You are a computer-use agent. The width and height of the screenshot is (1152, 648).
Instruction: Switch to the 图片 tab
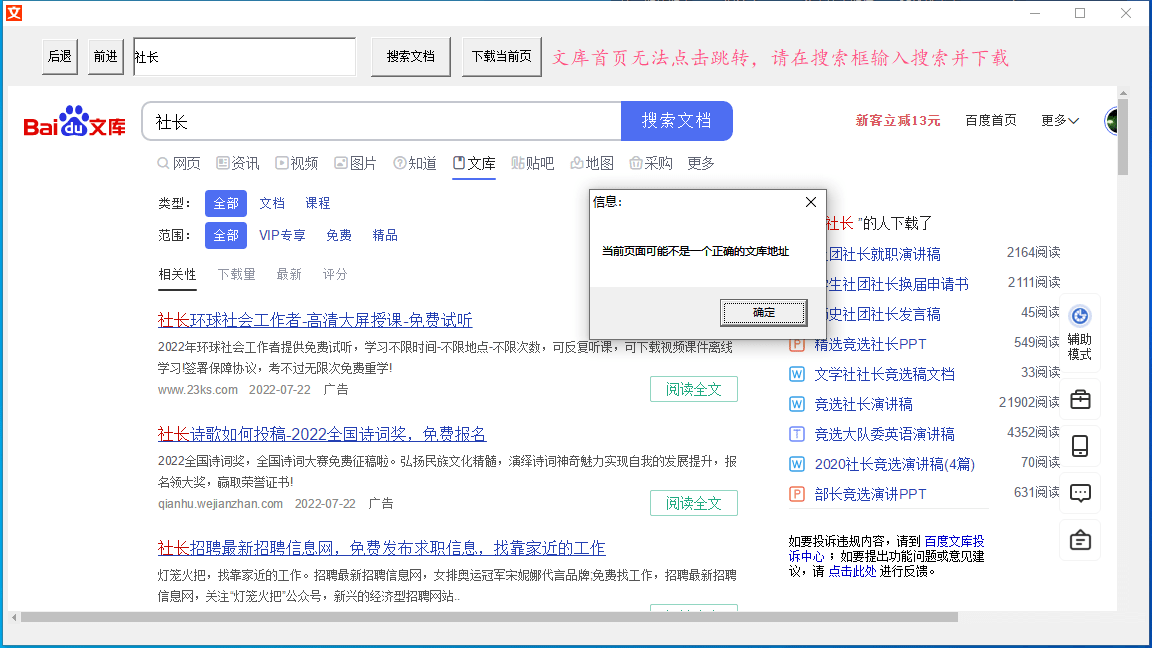pos(356,163)
